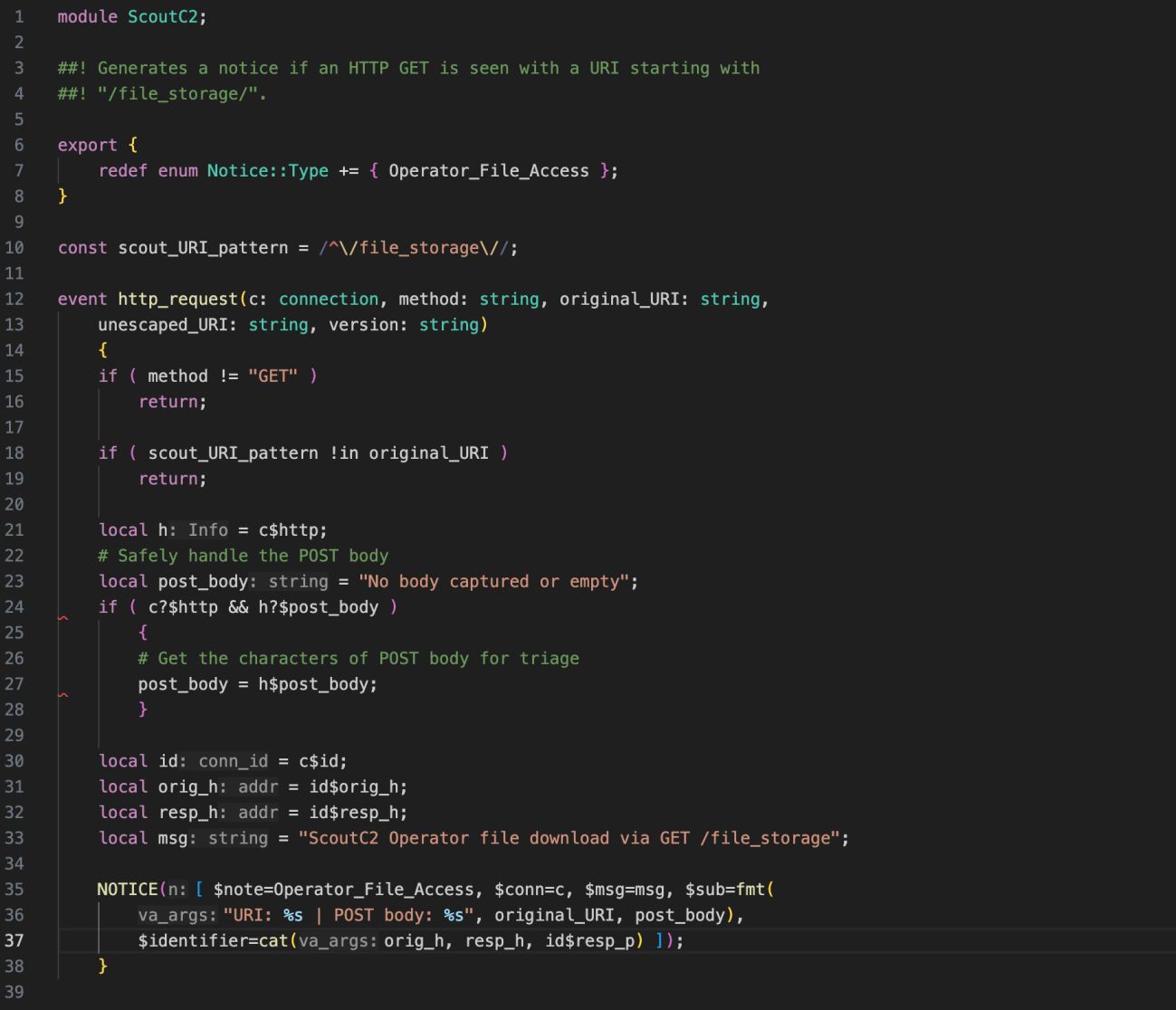Click the 'va_args:' hint on line 36
Image resolution: width=1176 pixels, height=1010 pixels.
tap(177, 914)
